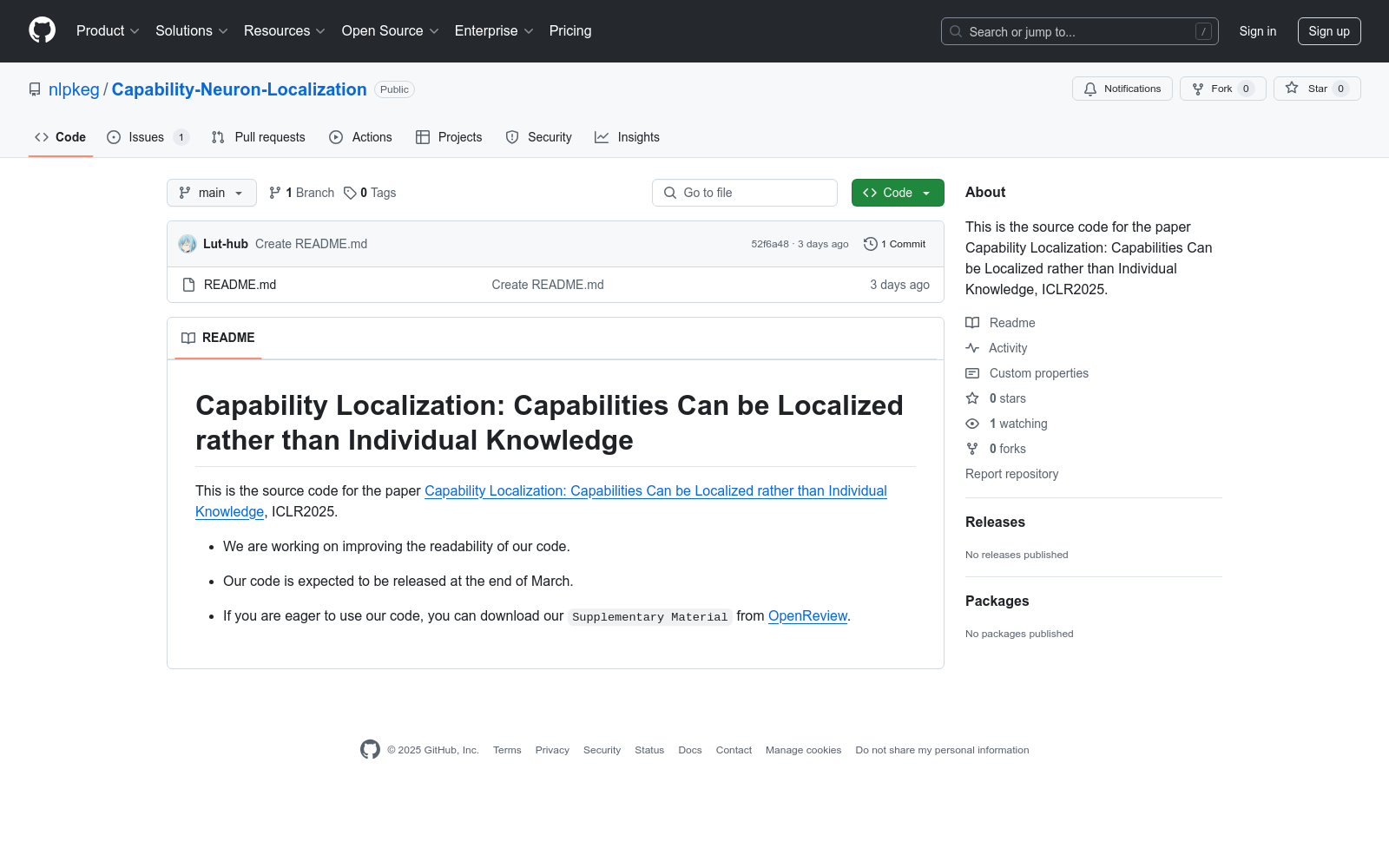The height and width of the screenshot is (868, 1389).
Task: Open the Capability-Neuron-Localization repository link
Action: coord(240,89)
